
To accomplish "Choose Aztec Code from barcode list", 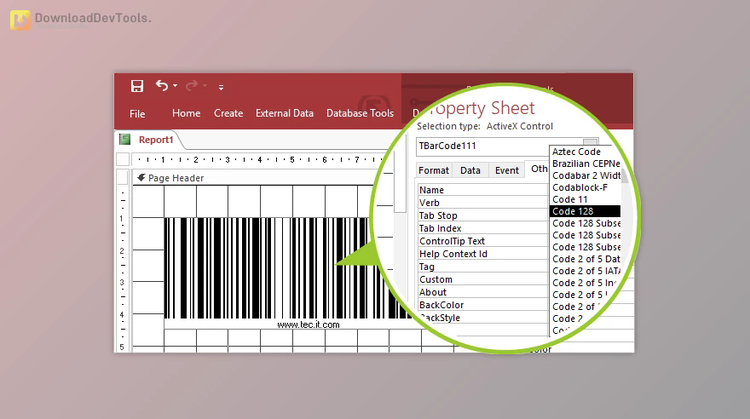I will tap(585, 152).
